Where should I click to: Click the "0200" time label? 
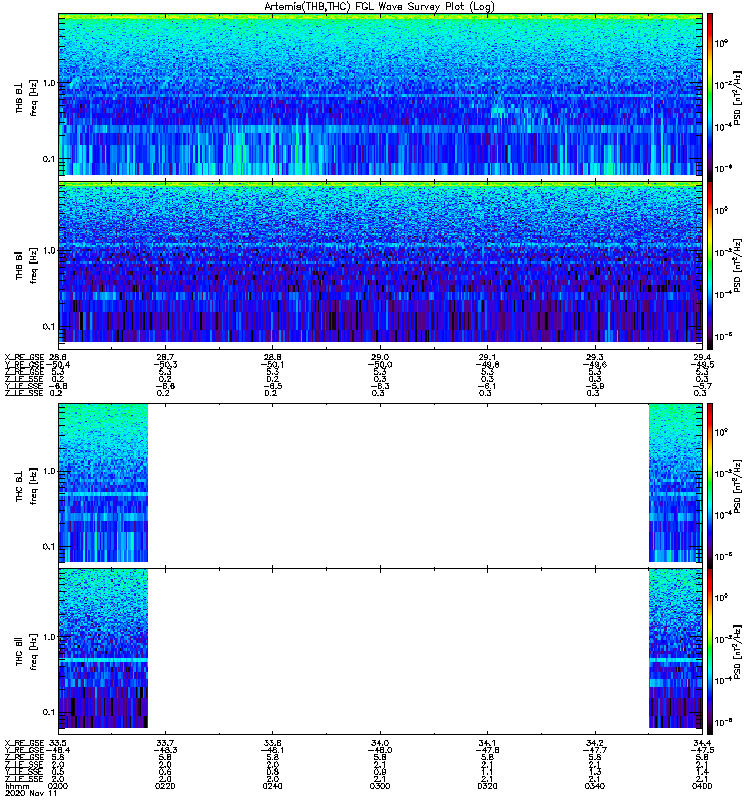(x=58, y=786)
